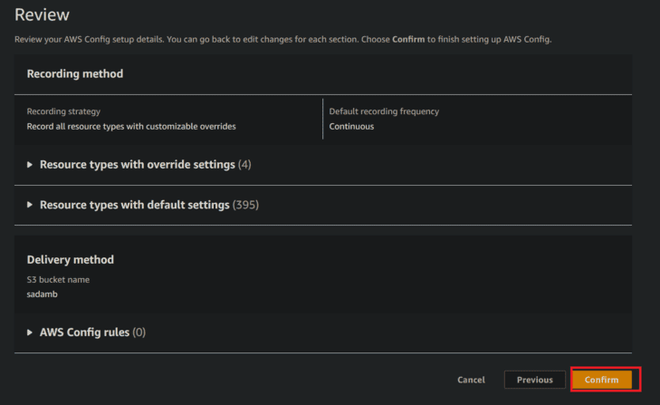Select the "Resource types with default settings" label
The height and width of the screenshot is (405, 660).
pos(134,205)
